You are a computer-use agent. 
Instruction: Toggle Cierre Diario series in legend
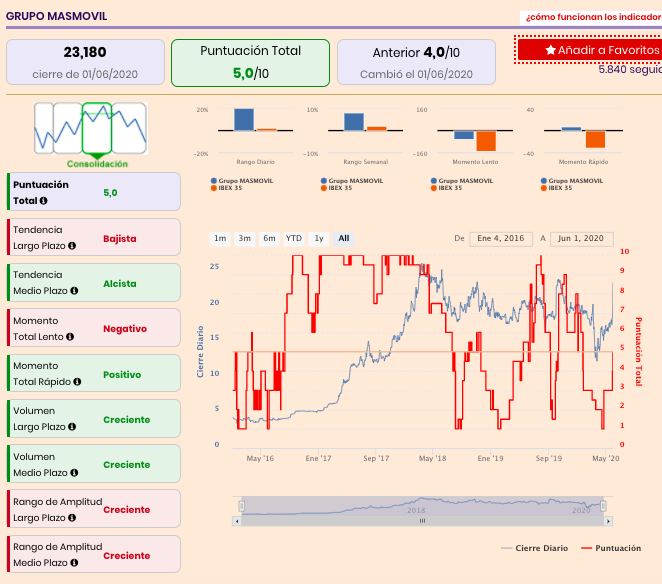[x=534, y=548]
